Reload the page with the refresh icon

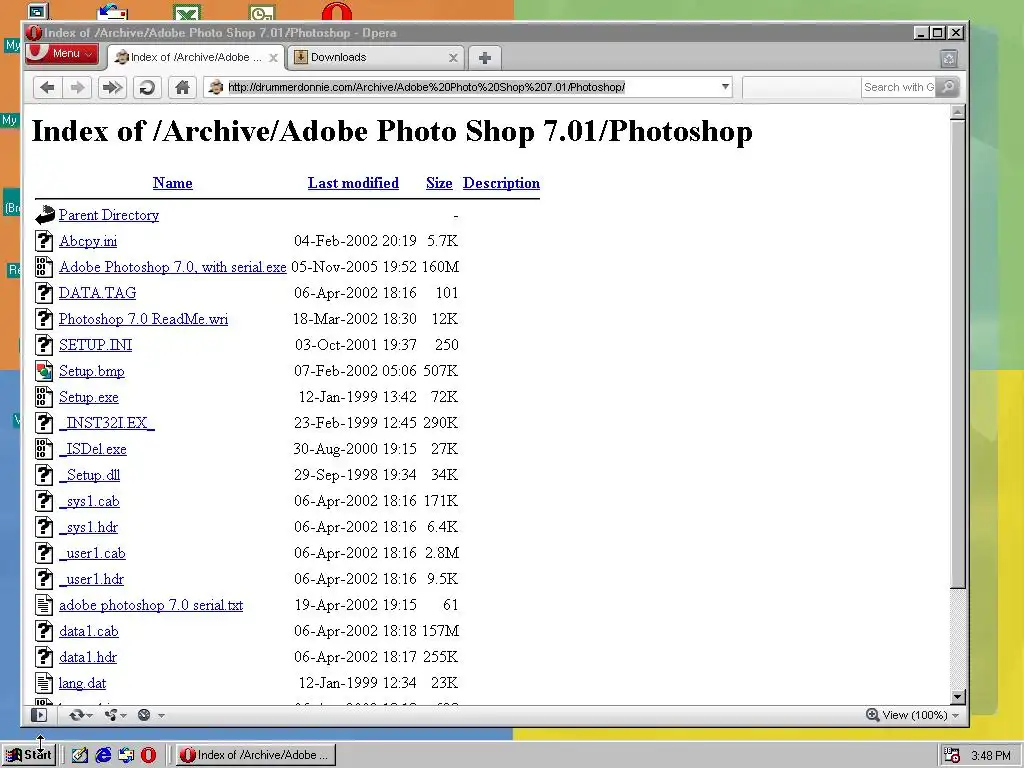(x=147, y=87)
